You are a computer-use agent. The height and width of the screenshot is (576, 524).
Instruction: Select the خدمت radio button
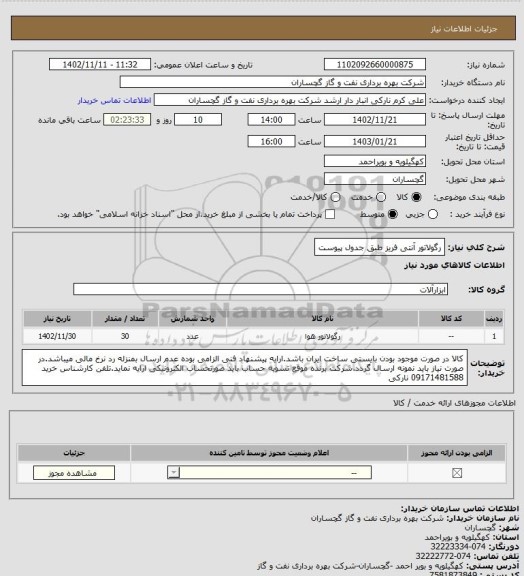pyautogui.click(x=381, y=197)
